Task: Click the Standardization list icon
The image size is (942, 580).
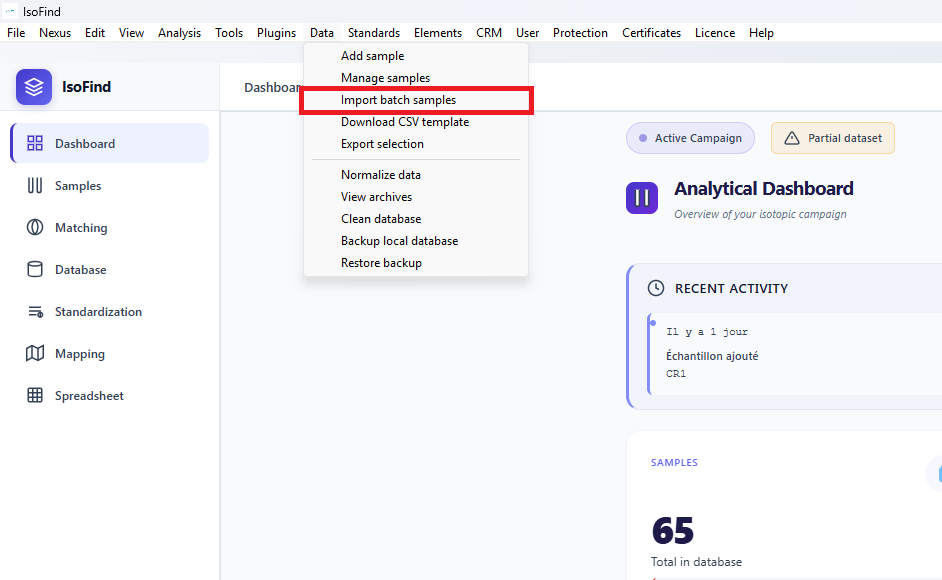Action: click(35, 312)
